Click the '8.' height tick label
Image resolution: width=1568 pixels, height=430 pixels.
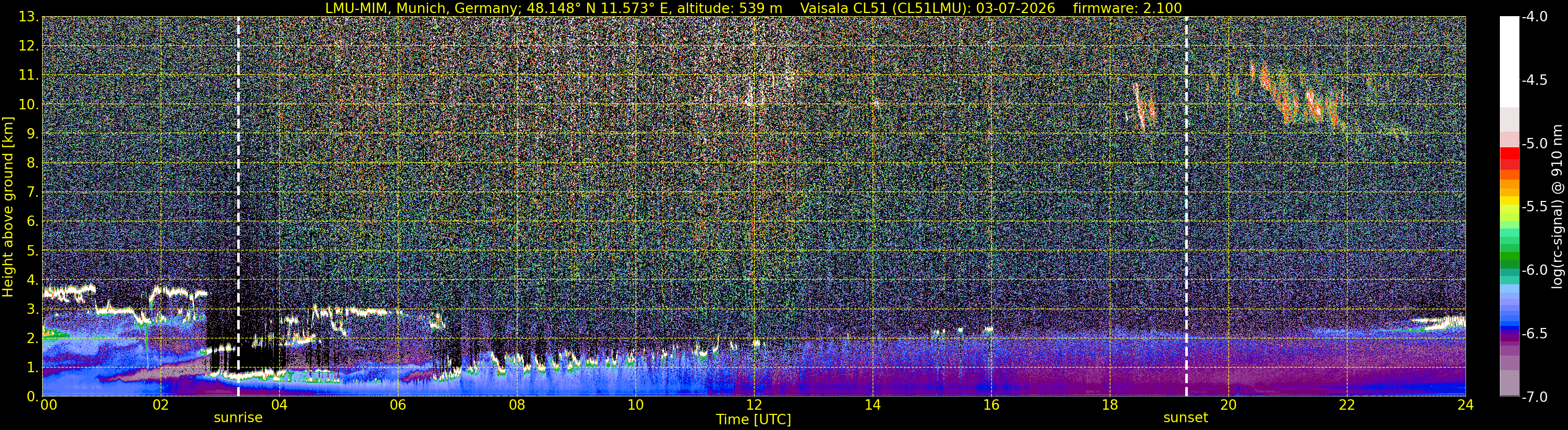pyautogui.click(x=33, y=162)
